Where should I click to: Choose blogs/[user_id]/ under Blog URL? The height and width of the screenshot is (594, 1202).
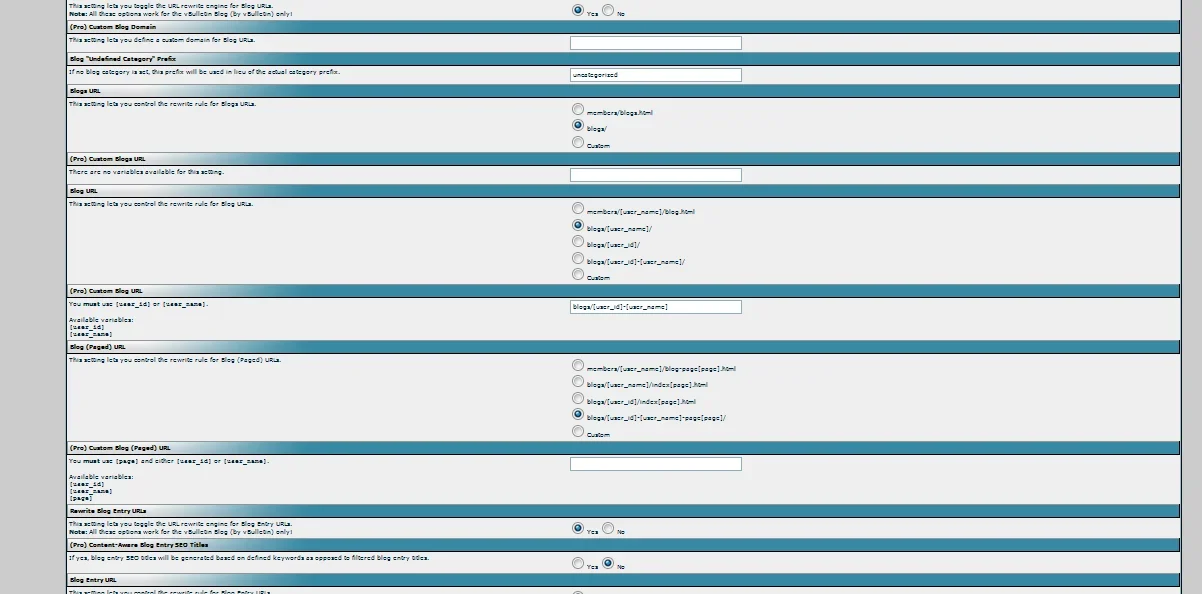(577, 241)
